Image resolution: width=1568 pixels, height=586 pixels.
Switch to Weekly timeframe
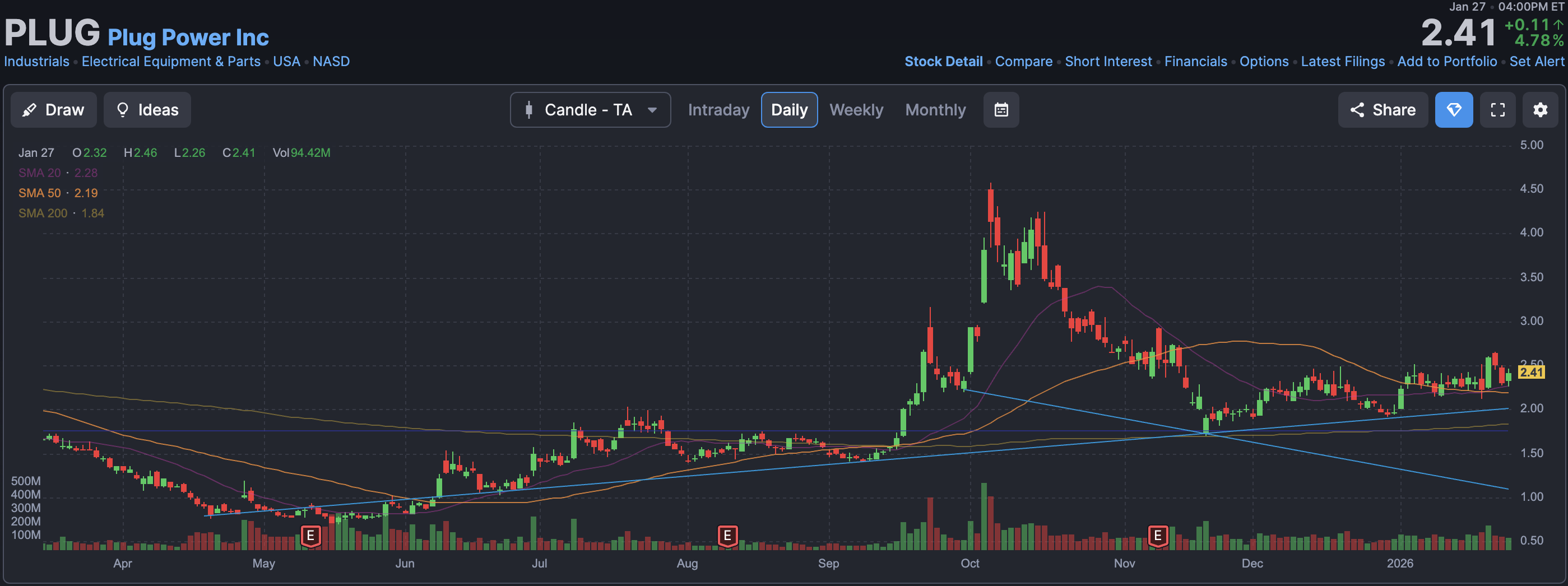click(856, 110)
